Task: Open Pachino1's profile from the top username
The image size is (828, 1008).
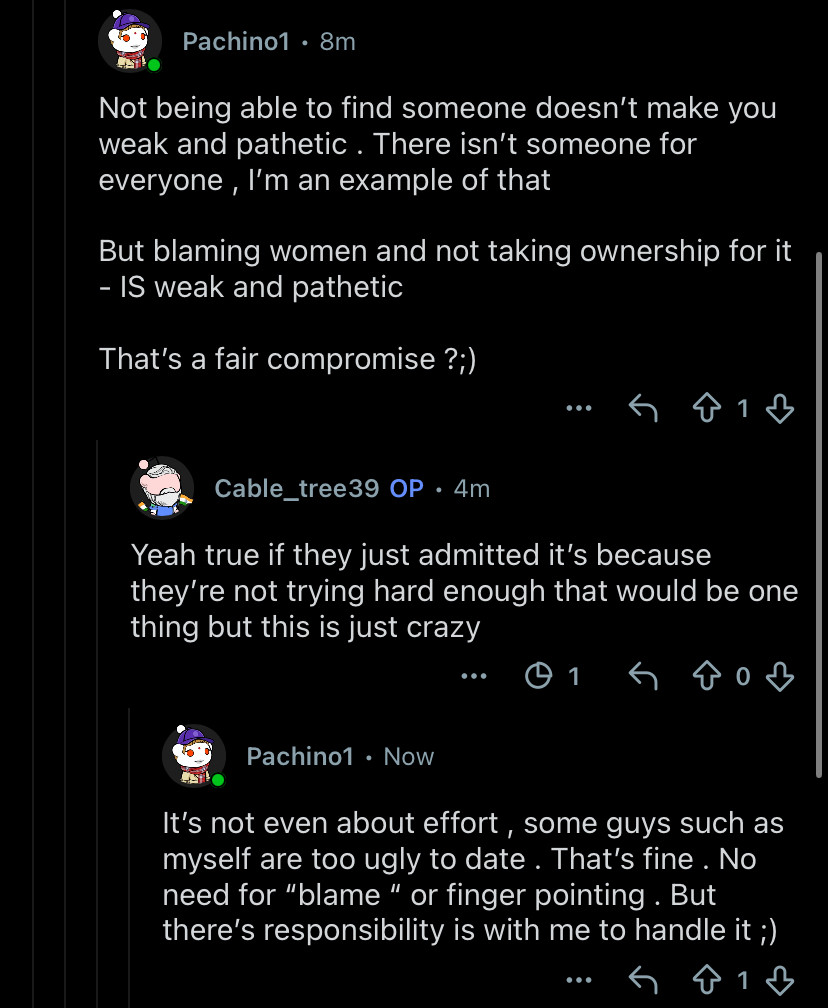Action: click(236, 41)
